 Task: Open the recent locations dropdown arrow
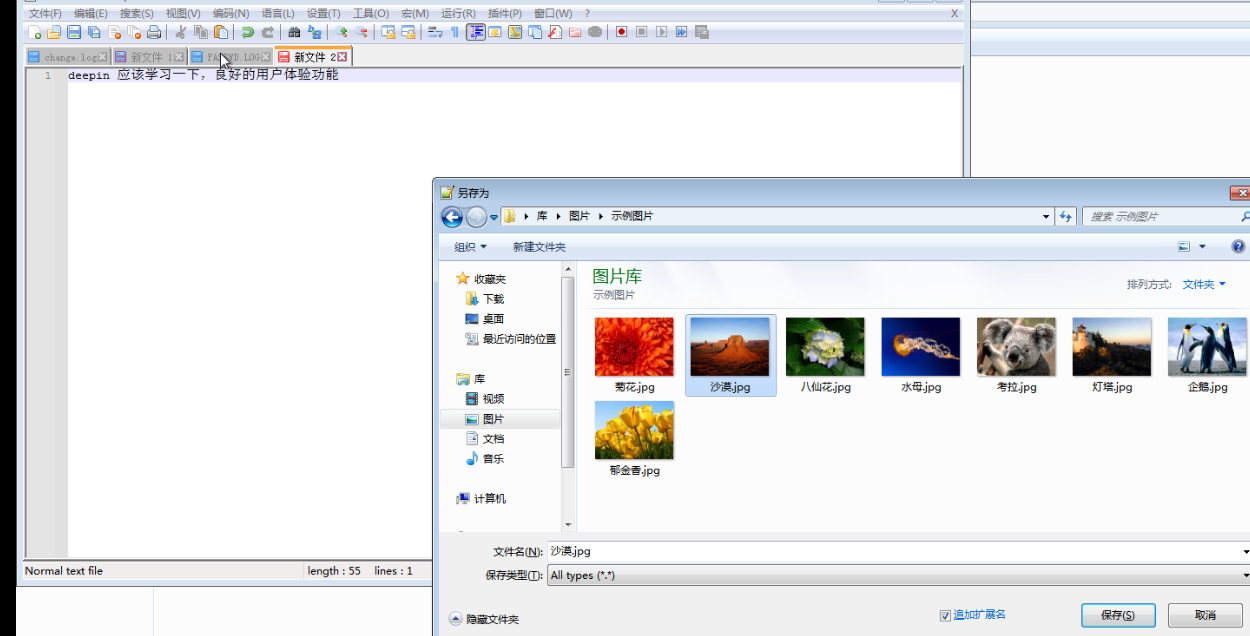[x=494, y=217]
